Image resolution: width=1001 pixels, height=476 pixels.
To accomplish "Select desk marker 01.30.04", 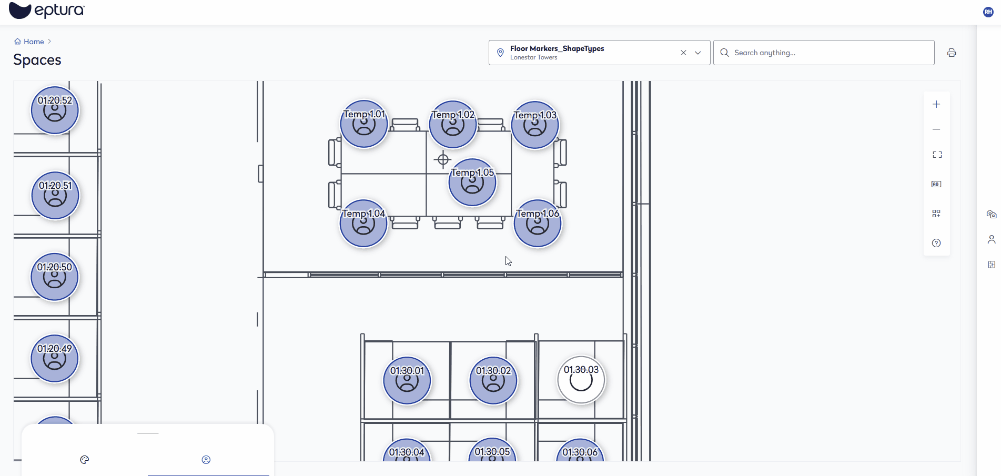I will 407,449.
